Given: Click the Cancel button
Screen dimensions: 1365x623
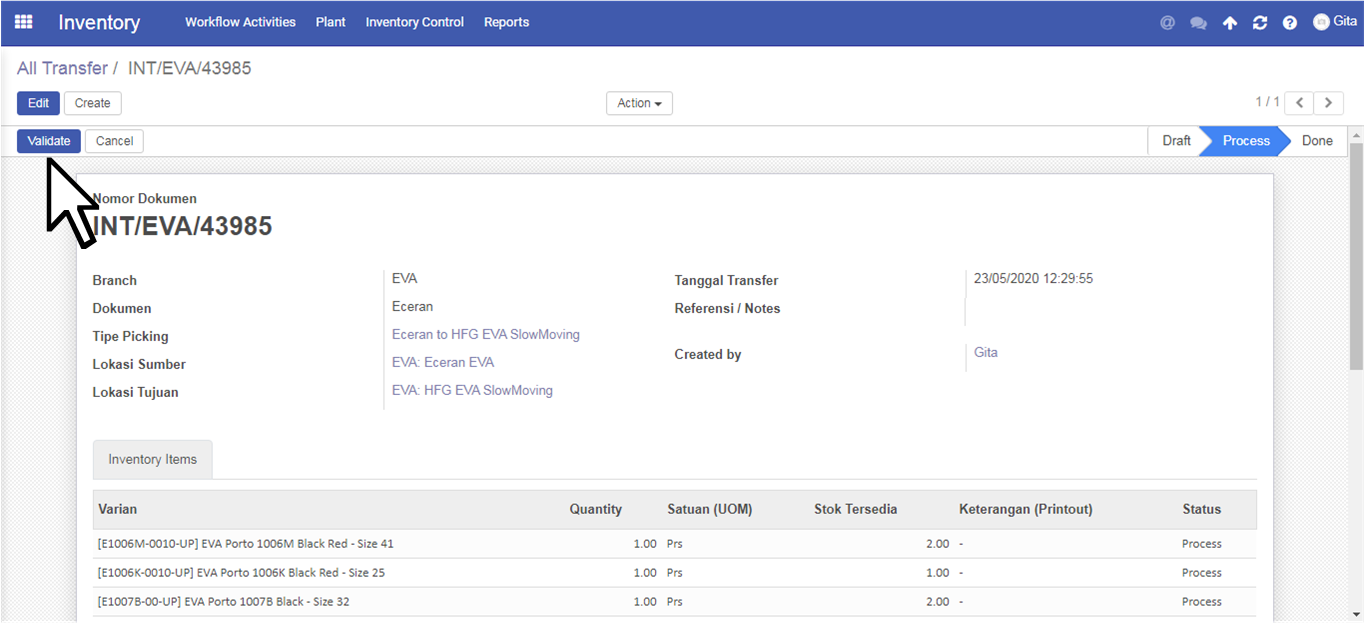Looking at the screenshot, I should click(114, 141).
